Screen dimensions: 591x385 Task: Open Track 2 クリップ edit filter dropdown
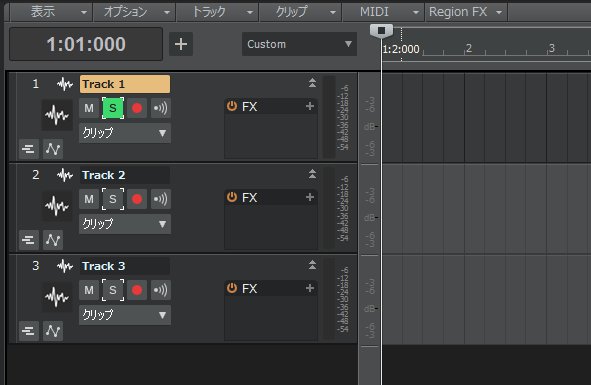125,224
